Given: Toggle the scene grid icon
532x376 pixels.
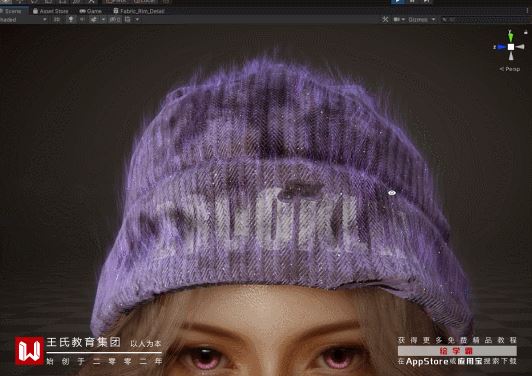Looking at the screenshot, I should (128, 20).
